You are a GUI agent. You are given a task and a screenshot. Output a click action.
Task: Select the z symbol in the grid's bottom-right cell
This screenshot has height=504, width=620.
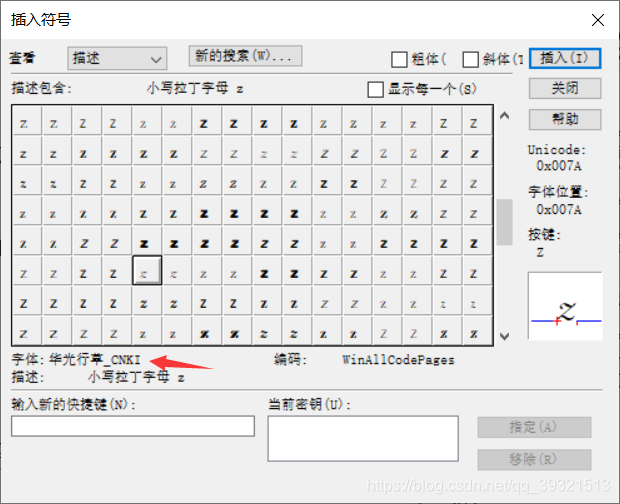tap(477, 330)
